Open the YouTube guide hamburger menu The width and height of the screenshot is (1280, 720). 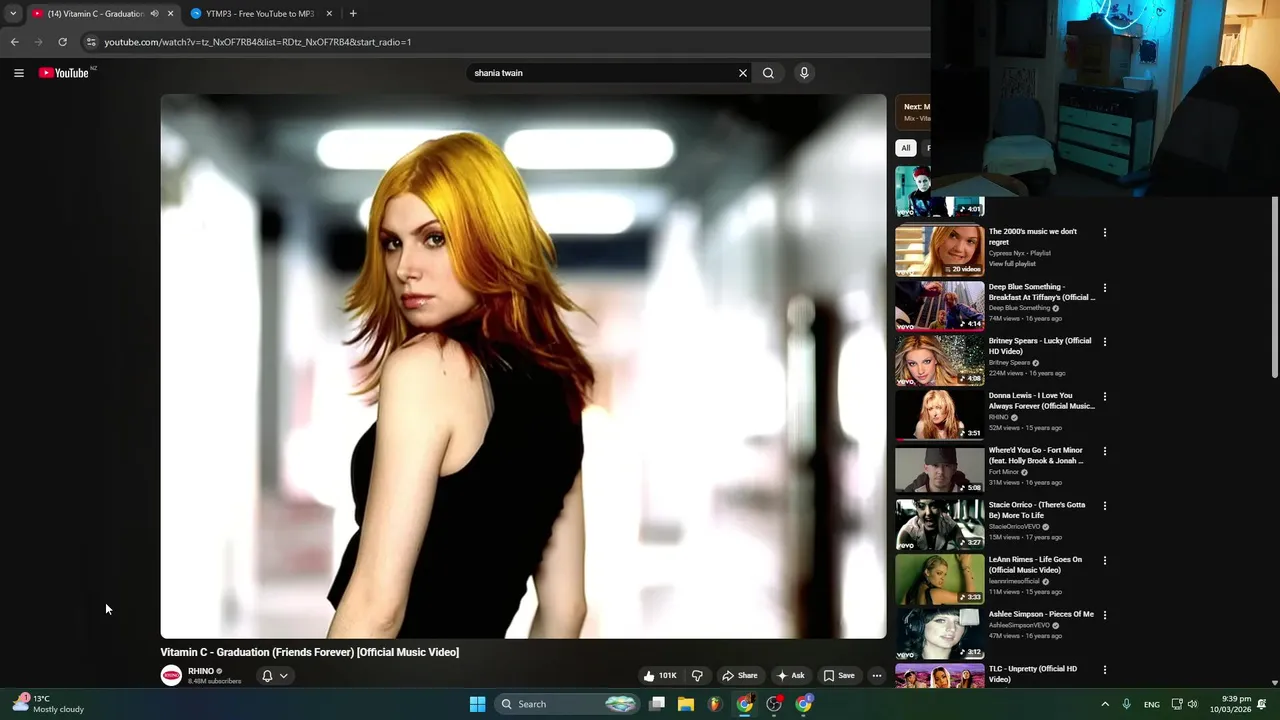pyautogui.click(x=19, y=73)
